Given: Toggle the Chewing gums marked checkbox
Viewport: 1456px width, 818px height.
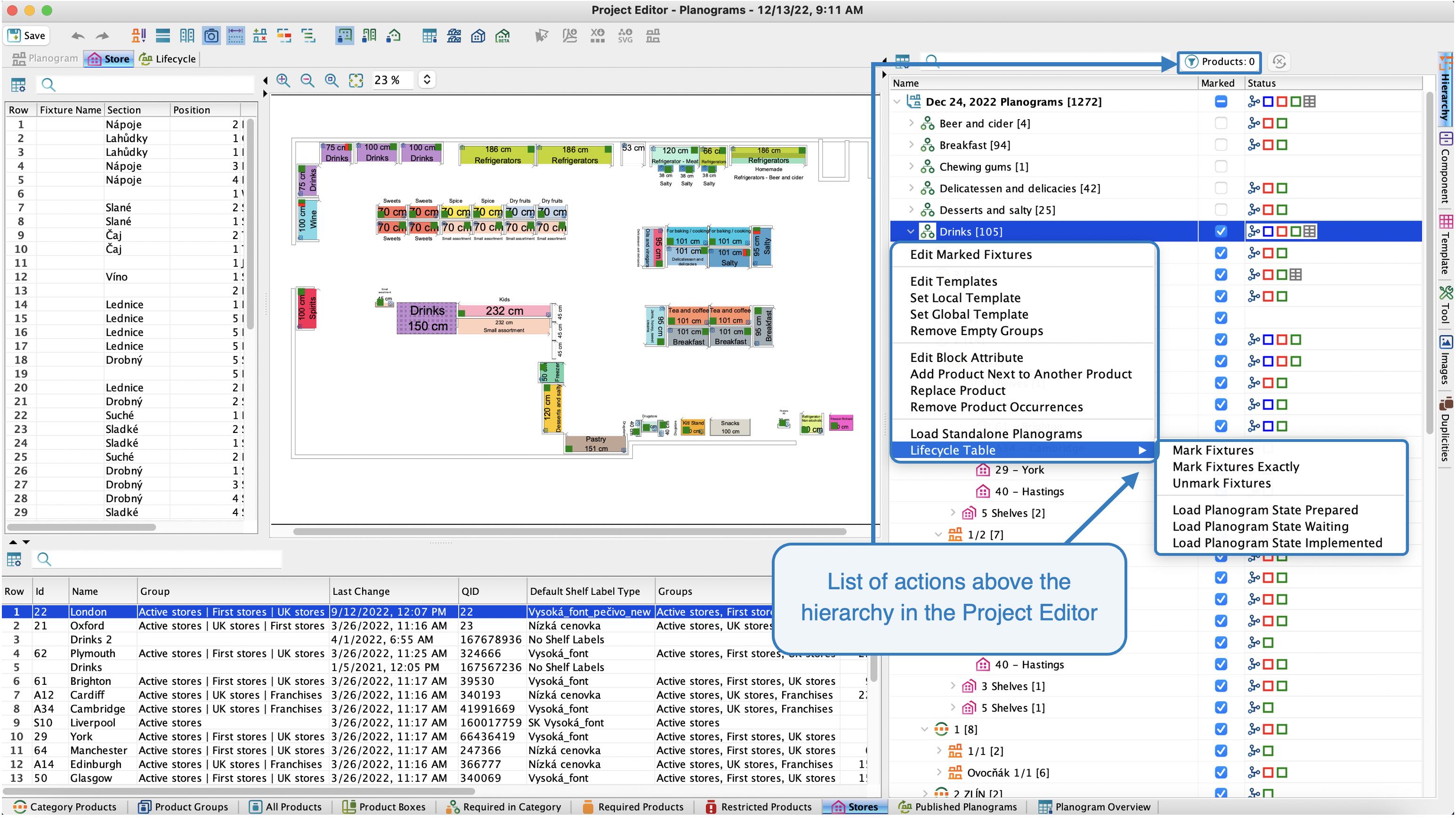Looking at the screenshot, I should (1221, 167).
